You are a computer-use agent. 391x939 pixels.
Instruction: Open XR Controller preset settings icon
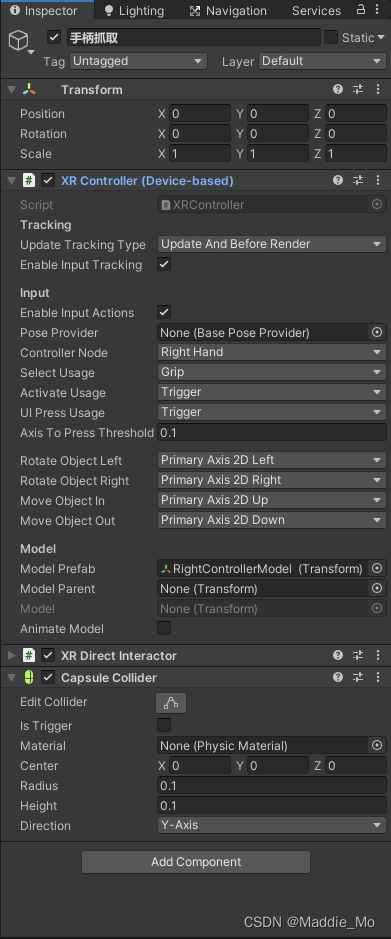tap(358, 180)
